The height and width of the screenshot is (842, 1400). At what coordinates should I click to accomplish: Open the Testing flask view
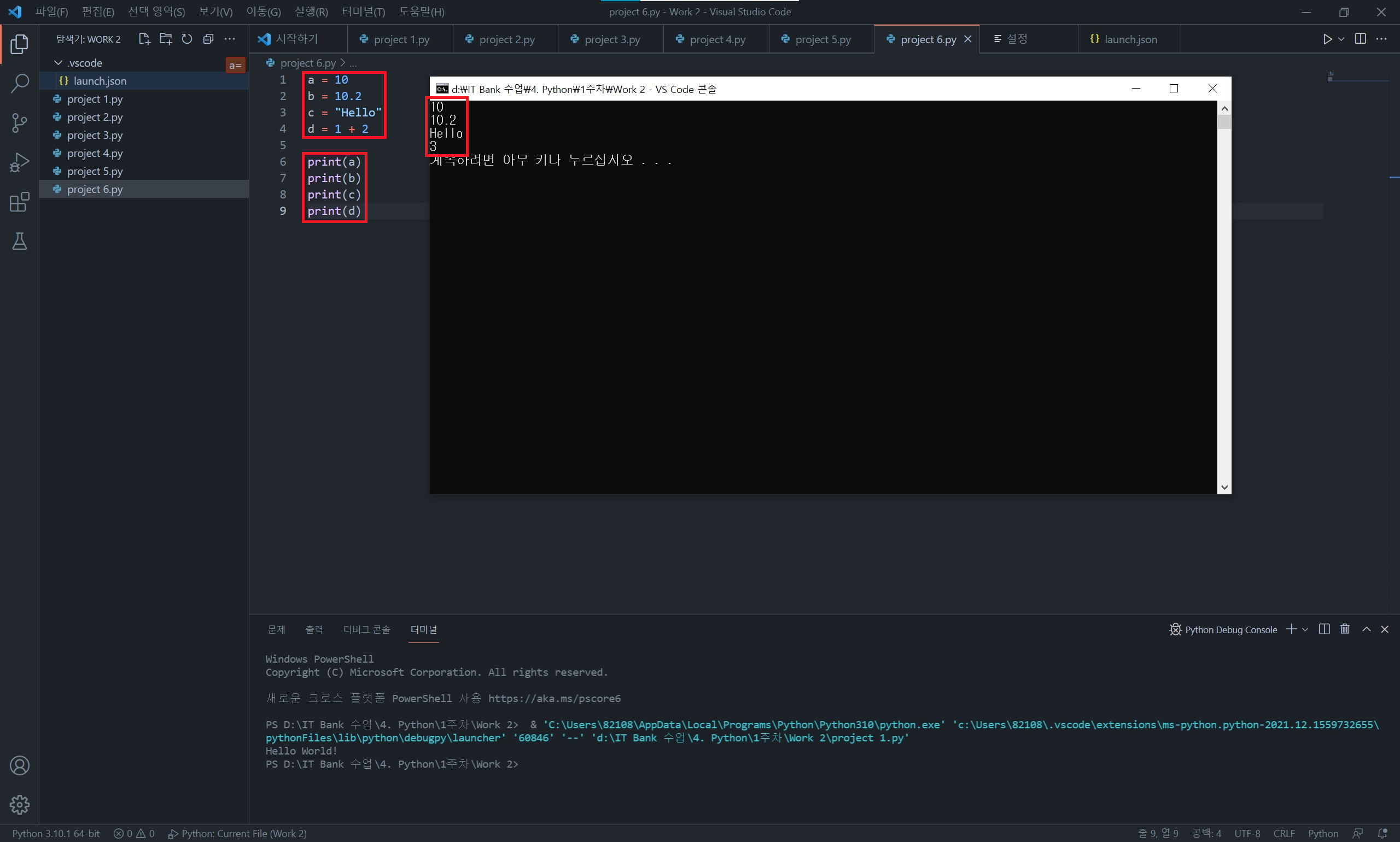19,242
